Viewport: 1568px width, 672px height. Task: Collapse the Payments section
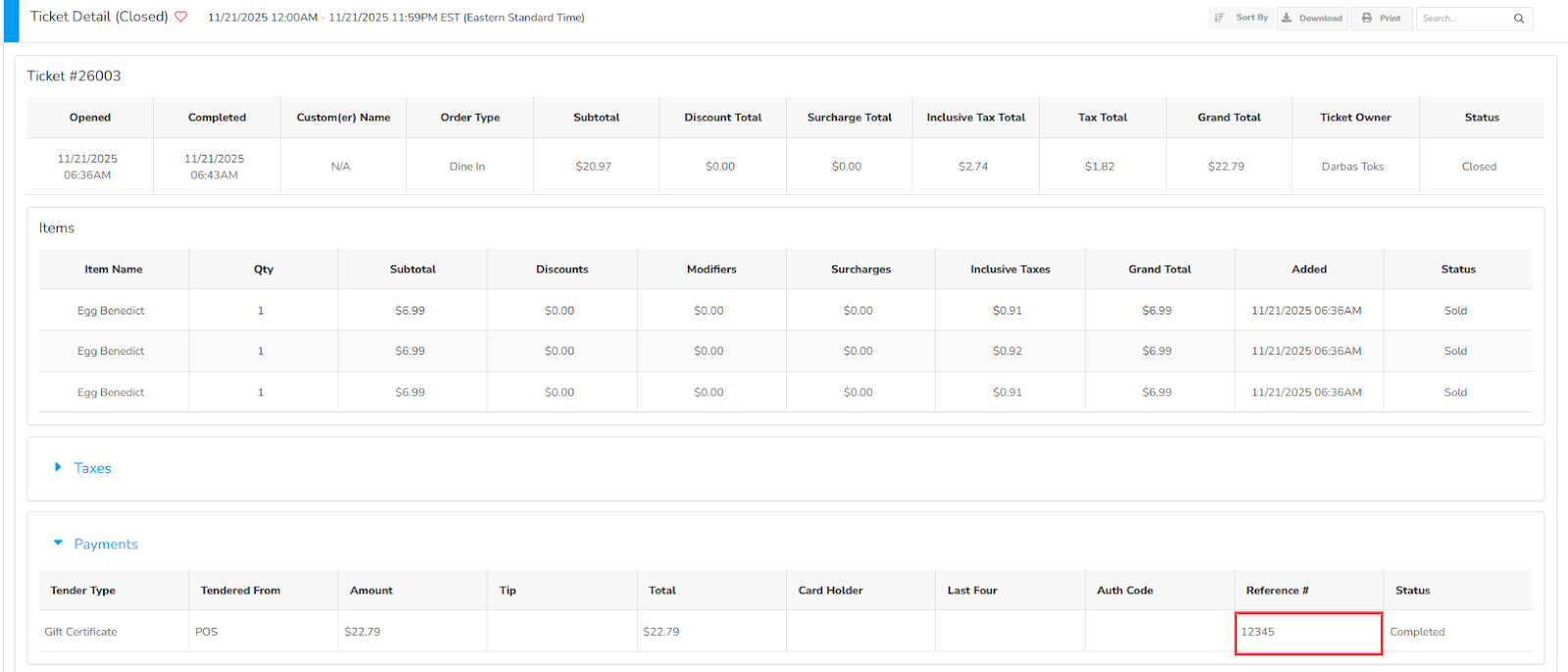click(x=105, y=544)
